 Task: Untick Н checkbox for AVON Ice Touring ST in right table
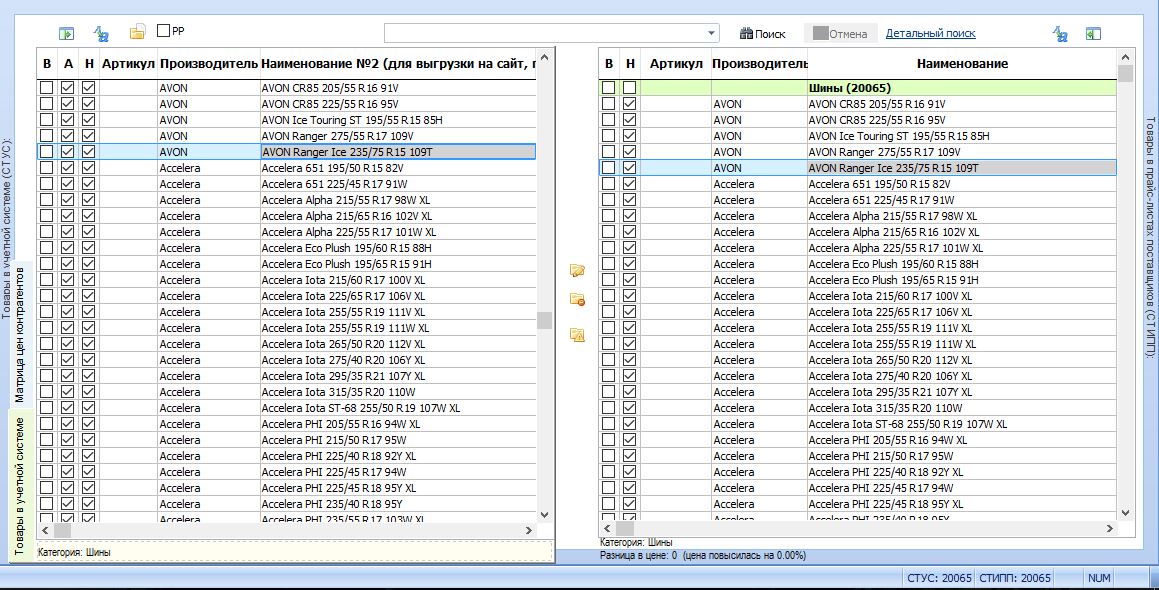pos(630,136)
